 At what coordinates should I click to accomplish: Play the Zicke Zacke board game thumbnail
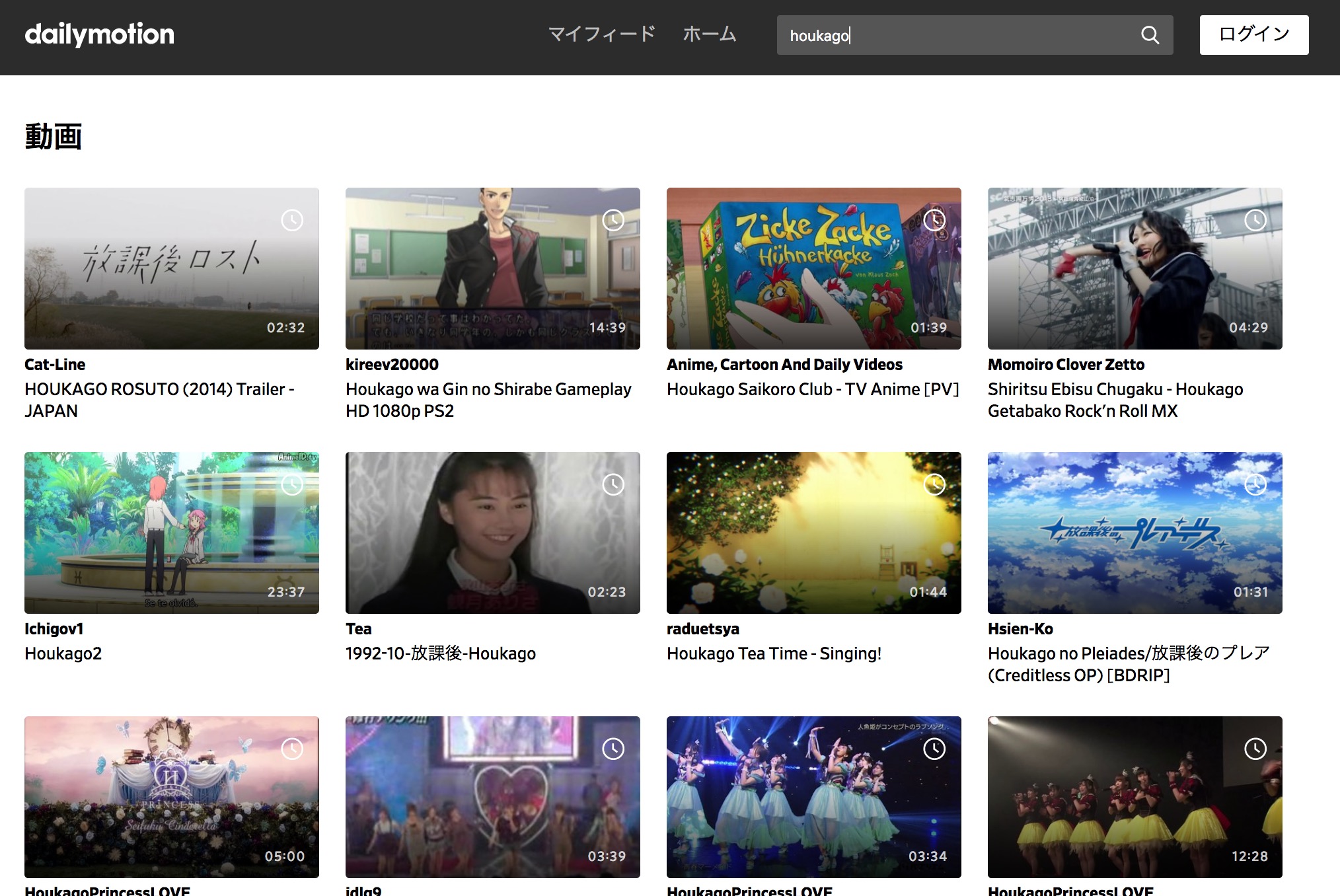(x=814, y=268)
